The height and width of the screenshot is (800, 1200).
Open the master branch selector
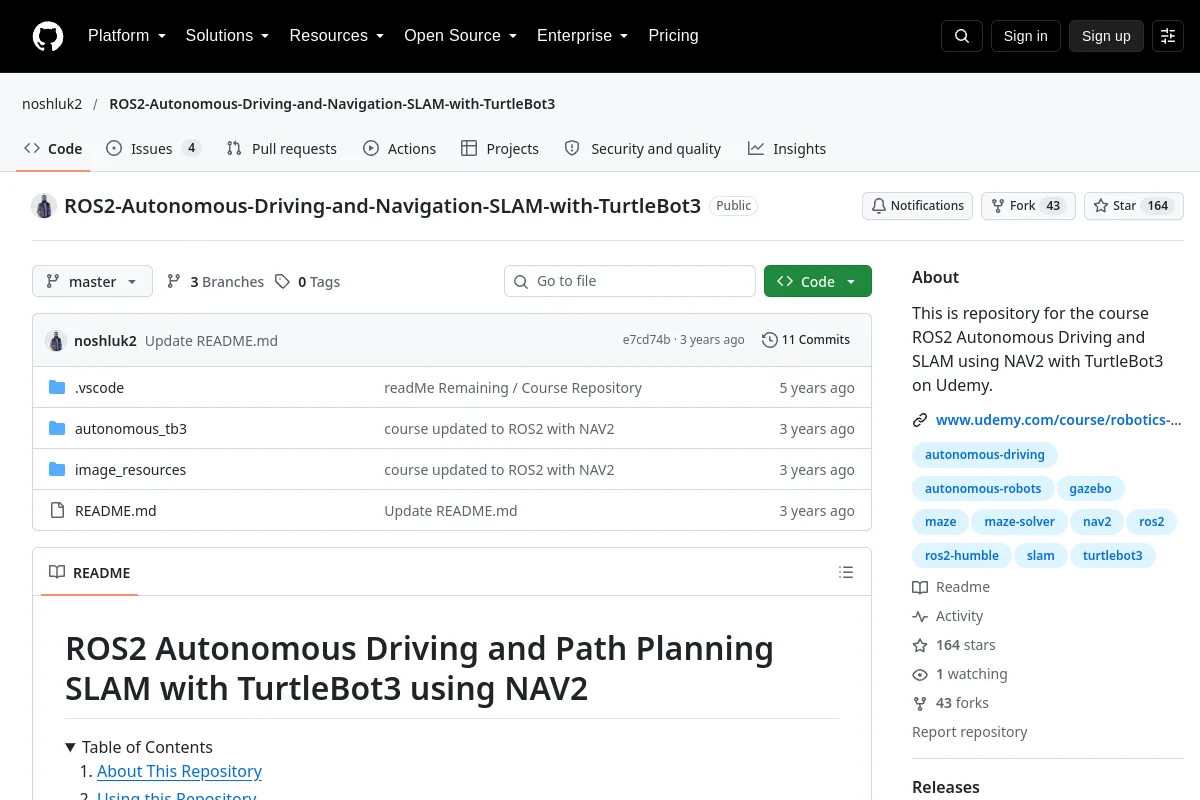[x=92, y=282]
